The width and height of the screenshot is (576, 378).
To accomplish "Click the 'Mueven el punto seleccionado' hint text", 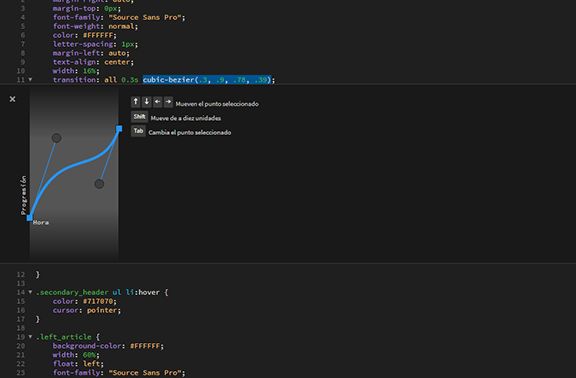I will (x=217, y=104).
